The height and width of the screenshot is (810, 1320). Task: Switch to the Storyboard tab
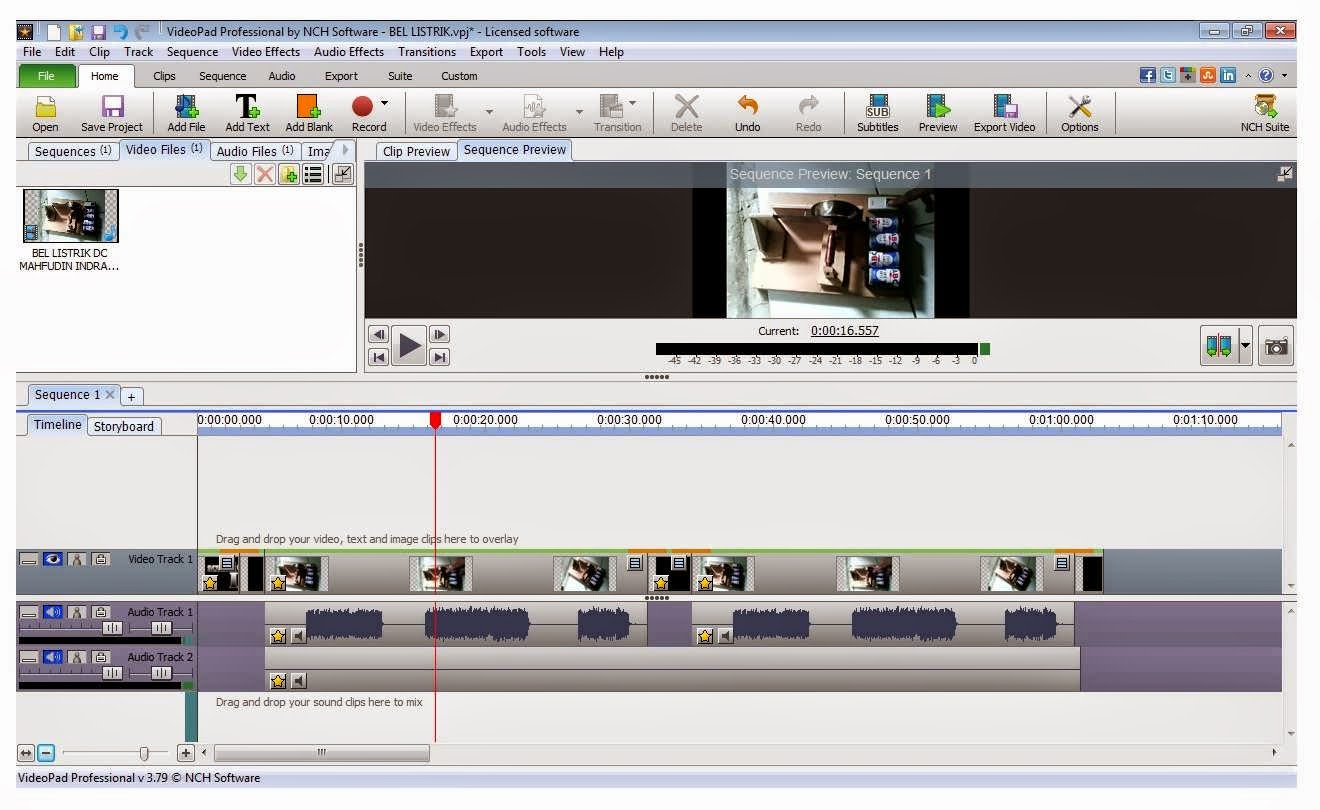[x=124, y=426]
